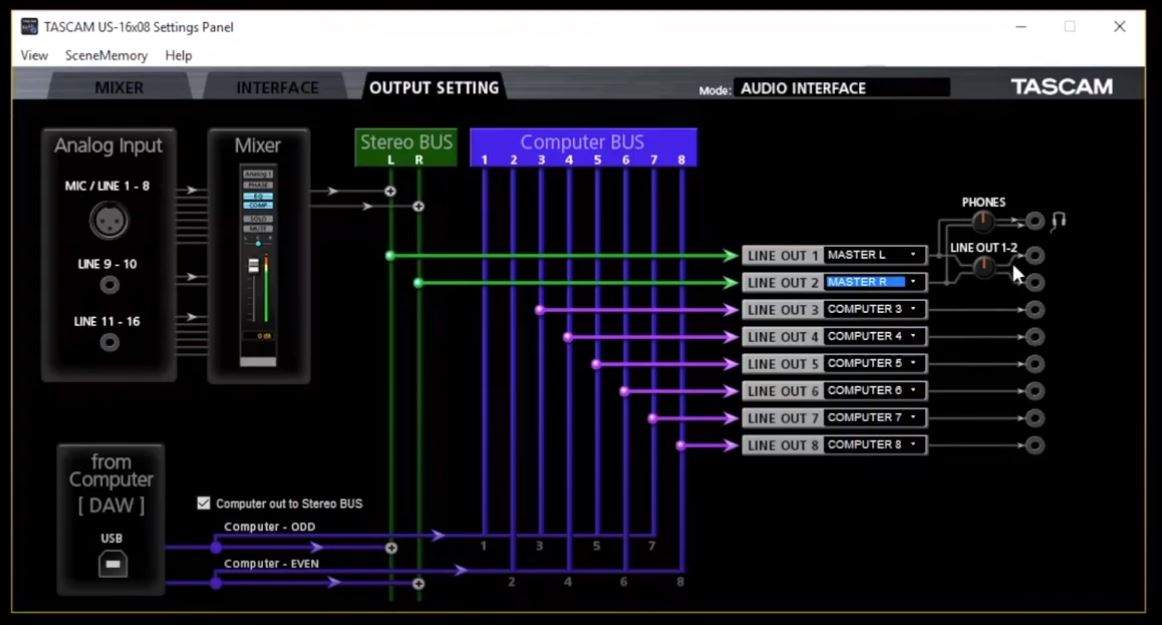The width and height of the screenshot is (1162, 625).
Task: Click the LINE OUT 5 label
Action: (x=783, y=363)
